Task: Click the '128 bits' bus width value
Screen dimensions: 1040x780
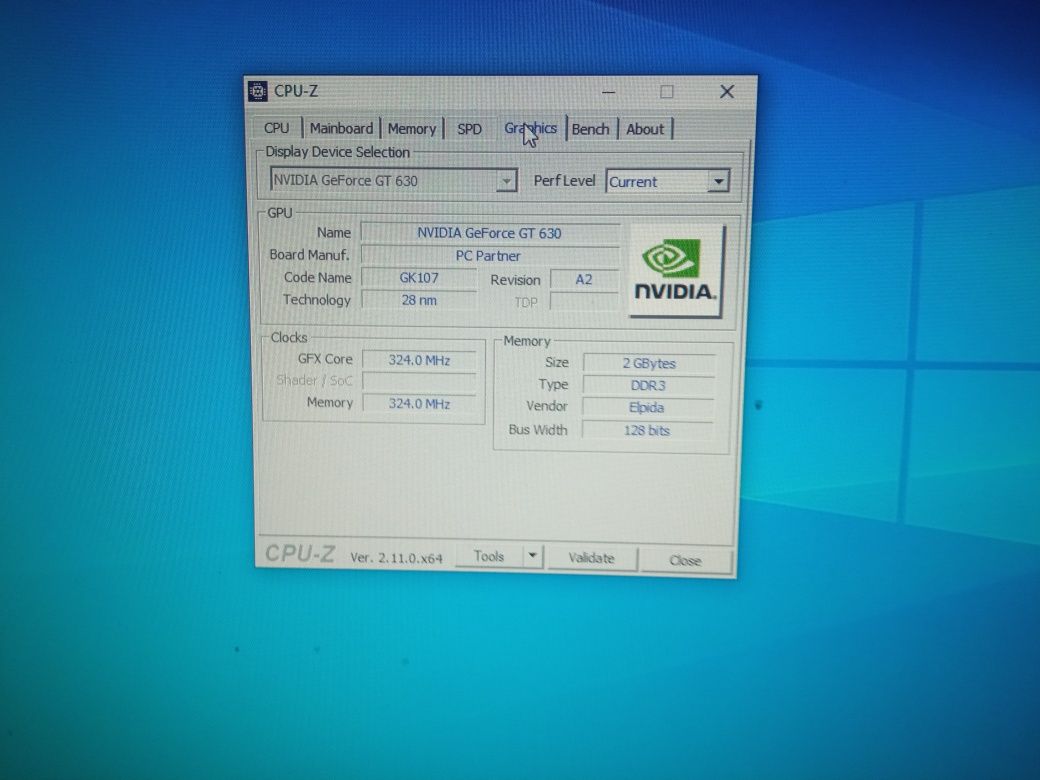Action: 647,430
